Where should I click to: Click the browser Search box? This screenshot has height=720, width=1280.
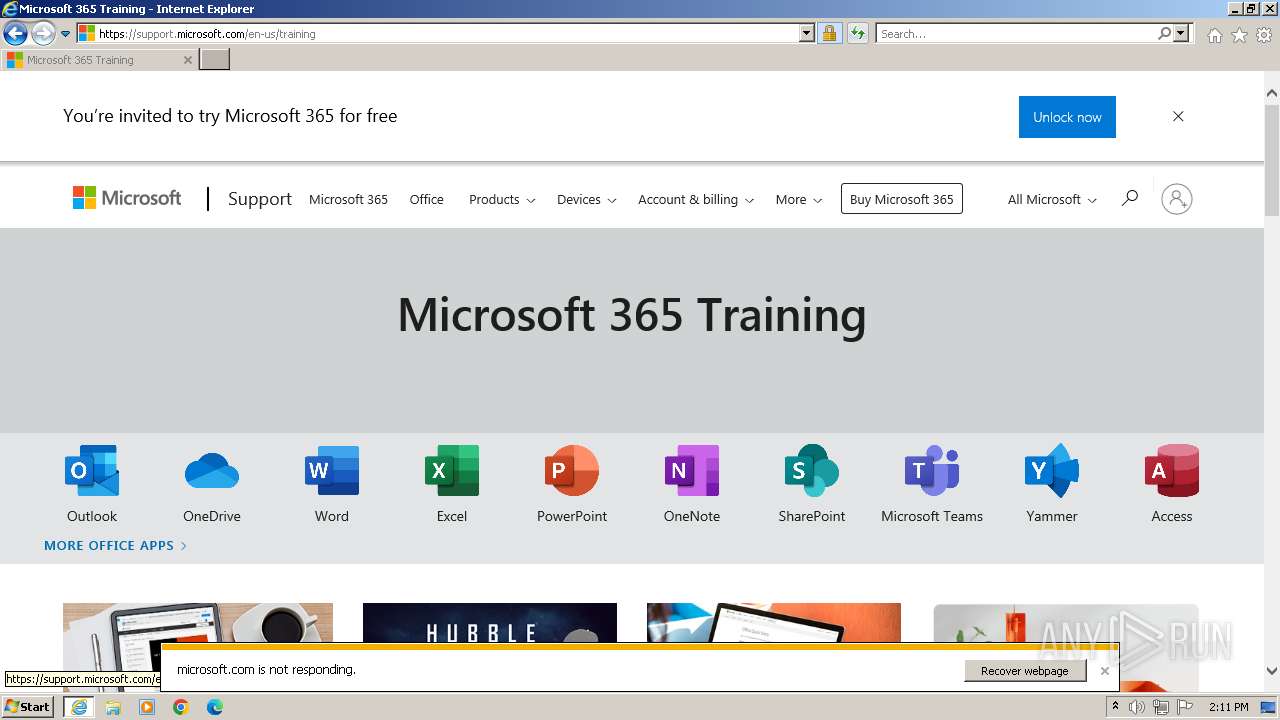1016,33
